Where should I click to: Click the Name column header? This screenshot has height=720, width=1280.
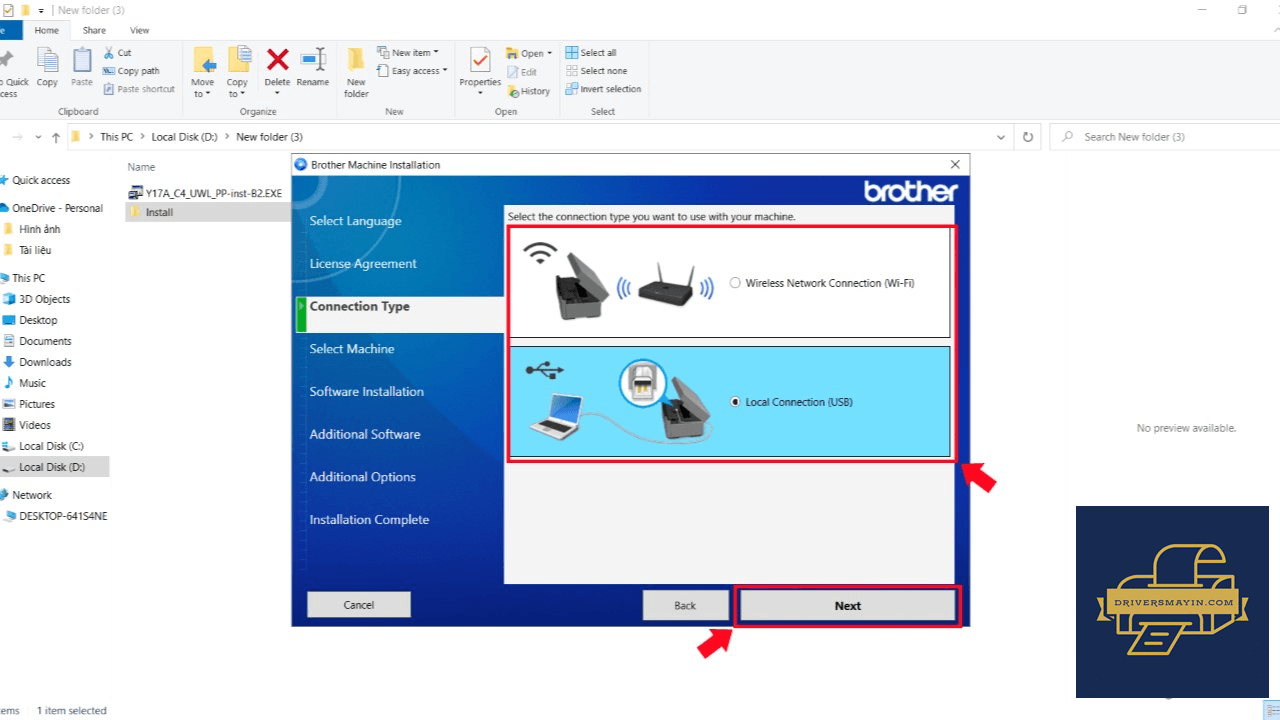(x=141, y=167)
